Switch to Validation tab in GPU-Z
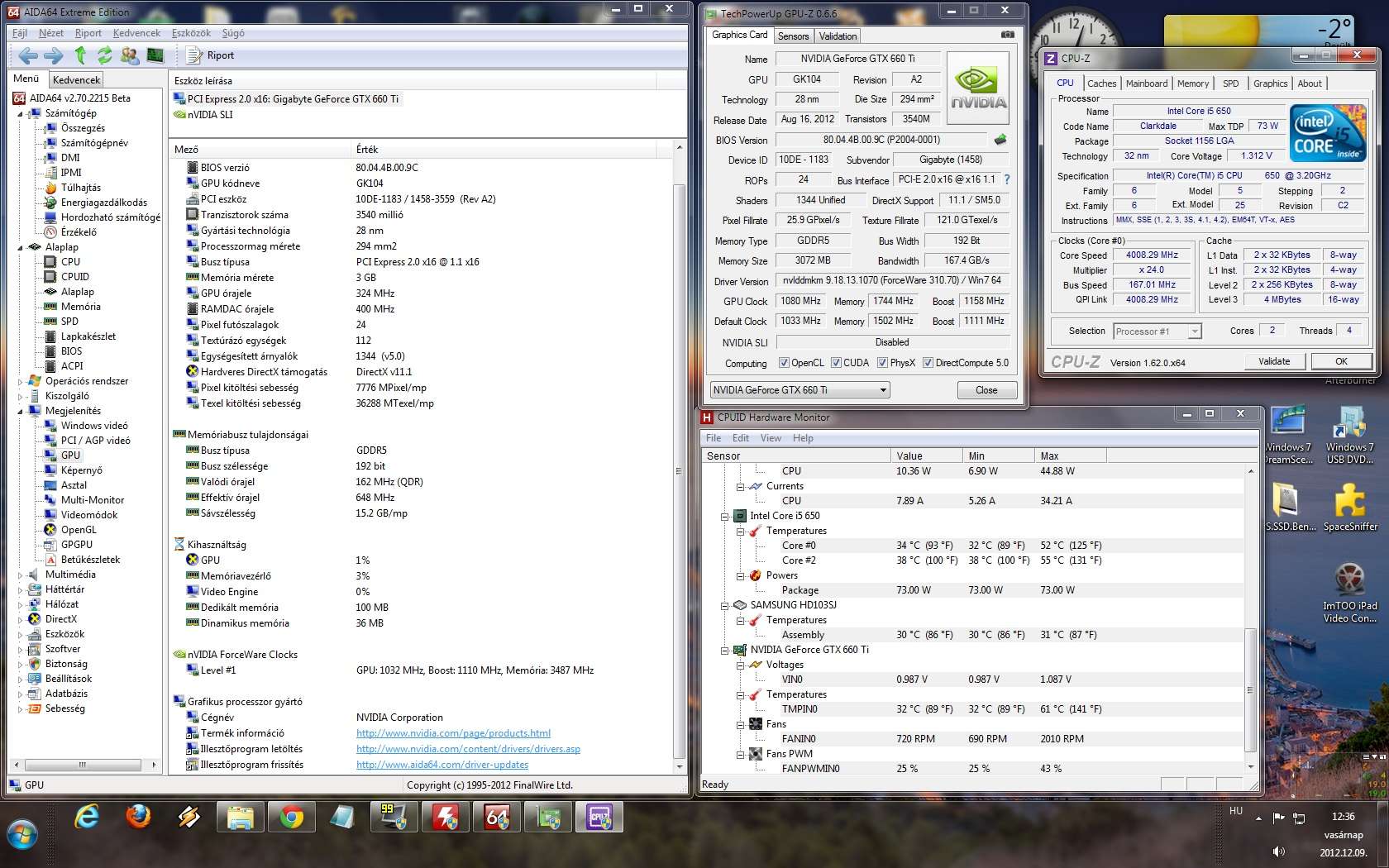Viewport: 1389px width, 868px height. (x=838, y=36)
